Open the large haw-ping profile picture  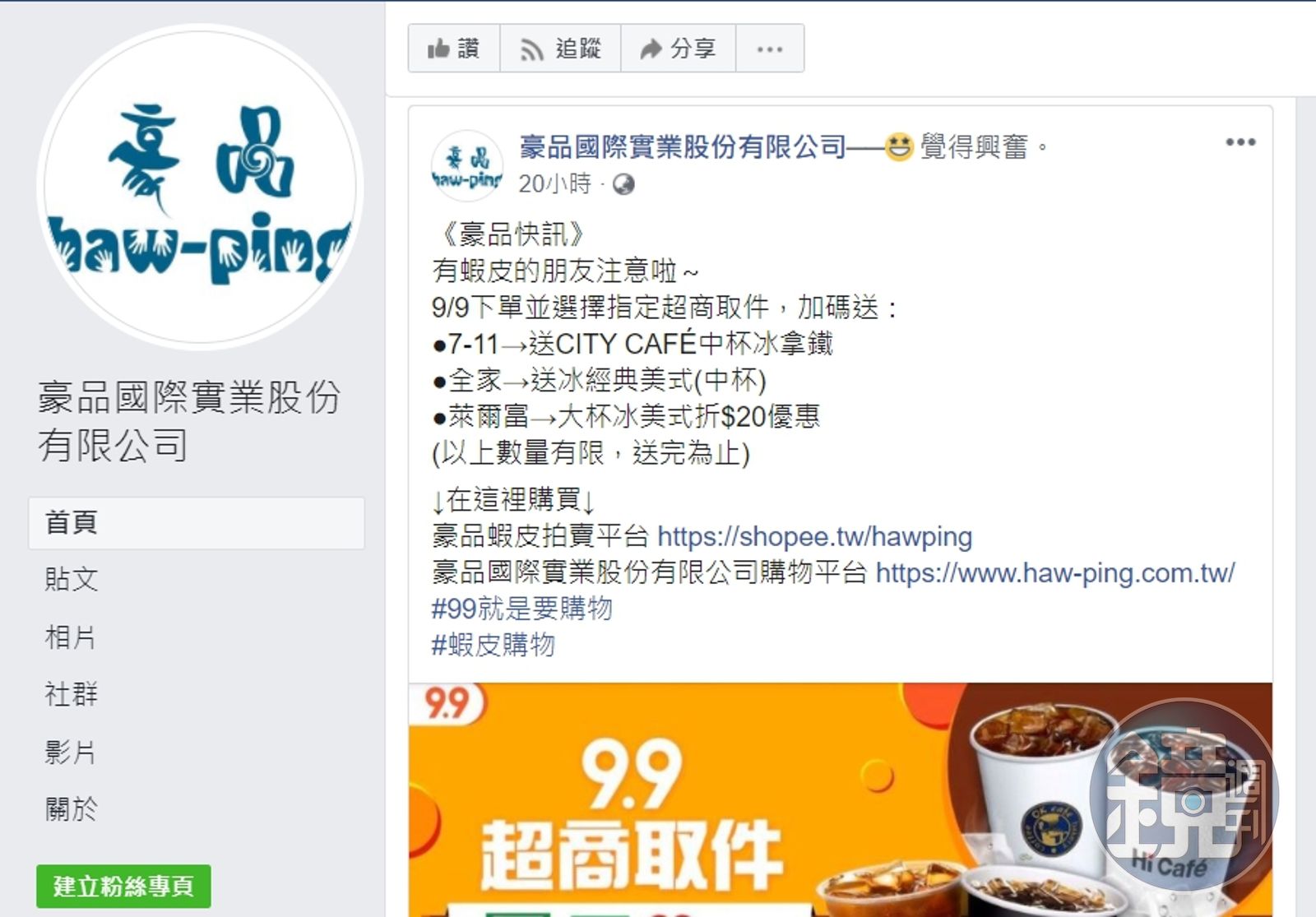pos(200,188)
